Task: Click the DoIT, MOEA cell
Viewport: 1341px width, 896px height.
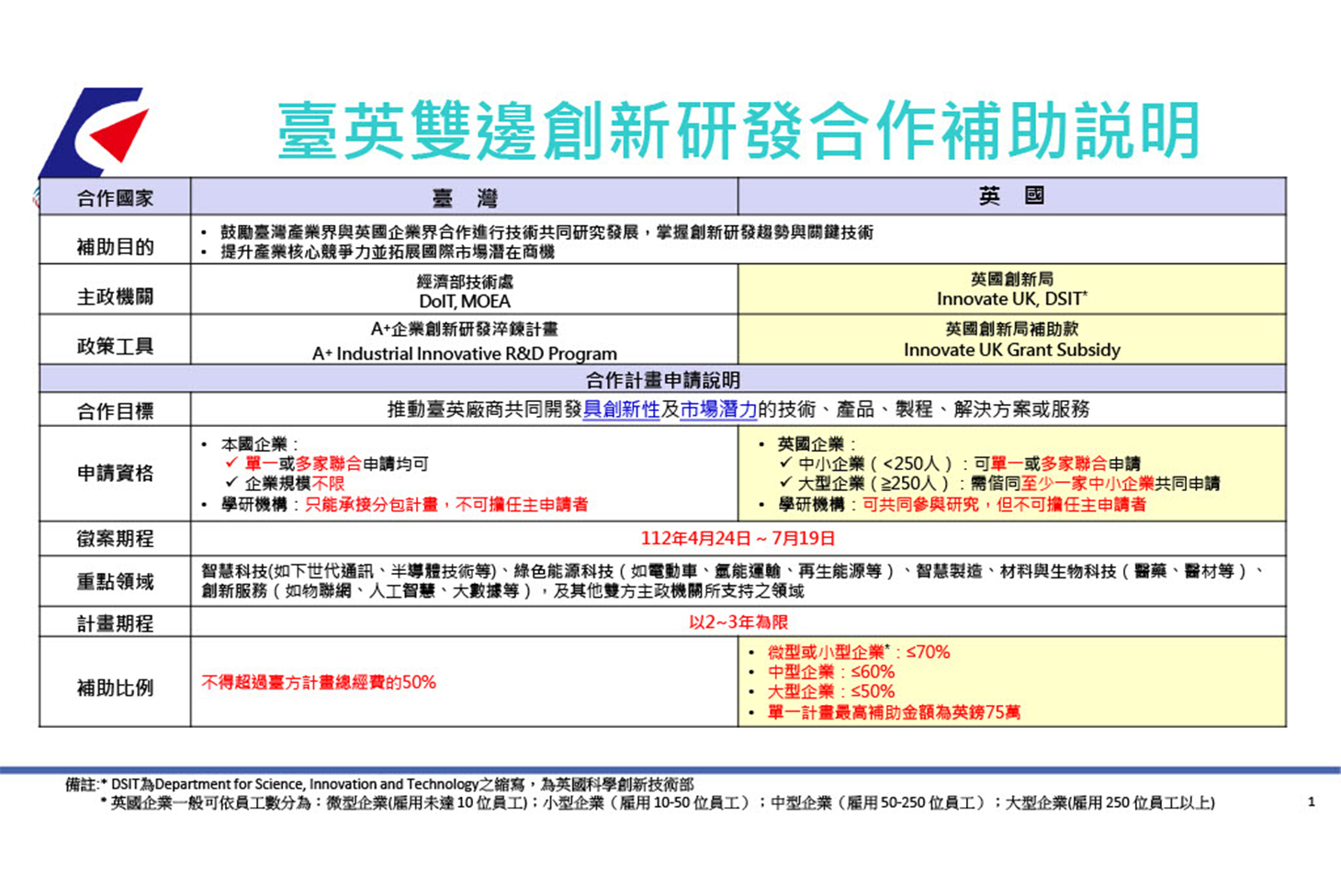Action: 465,291
